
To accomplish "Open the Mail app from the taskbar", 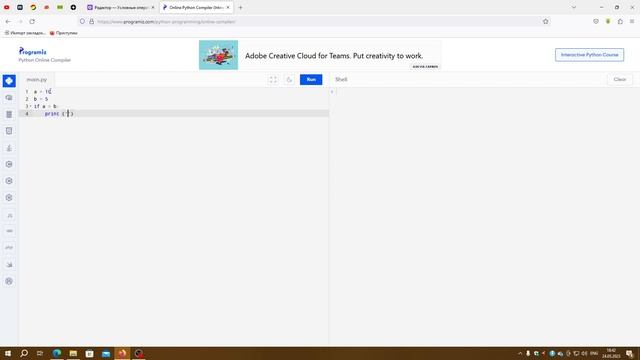I will point(106,353).
